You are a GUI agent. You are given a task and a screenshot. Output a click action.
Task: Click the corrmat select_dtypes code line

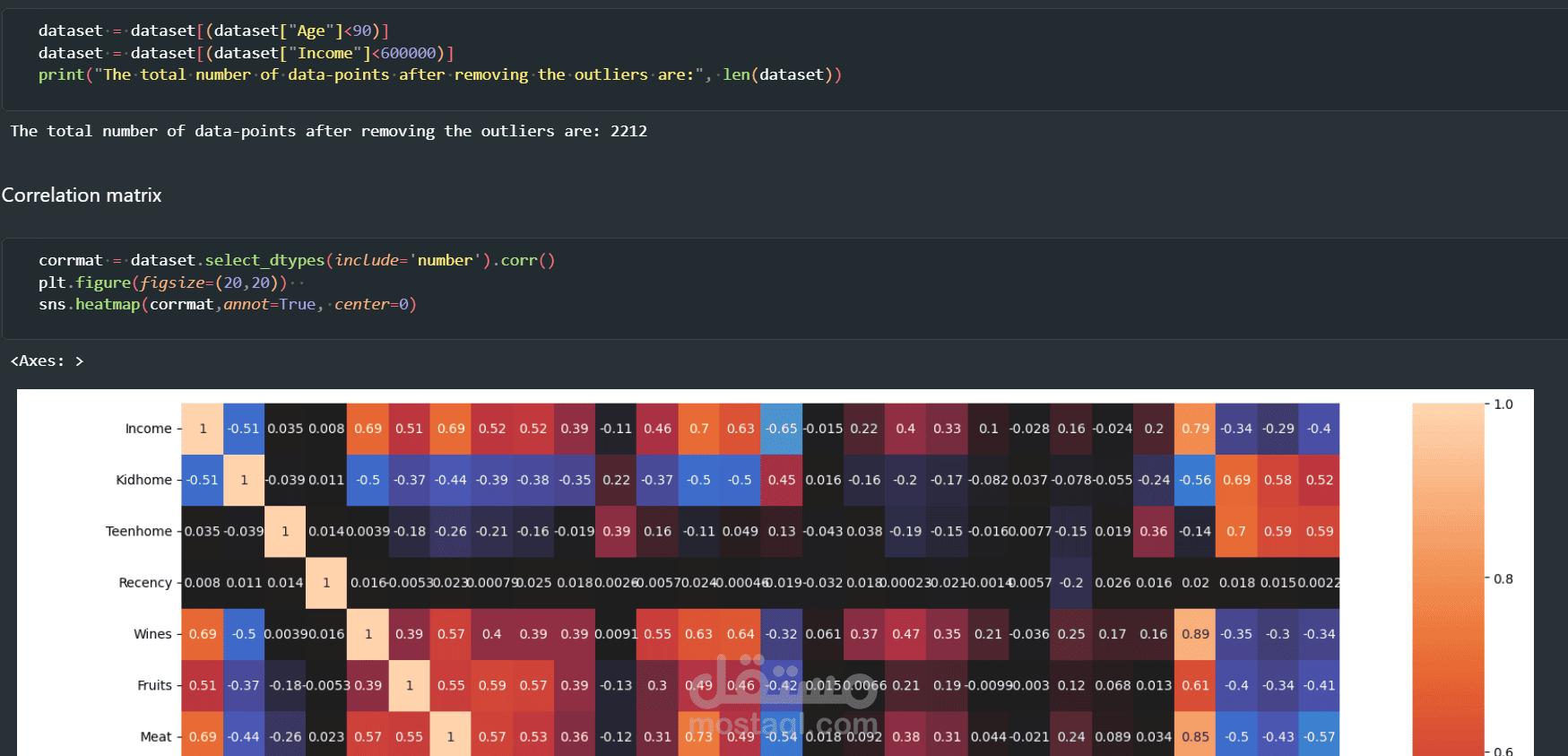tap(297, 260)
